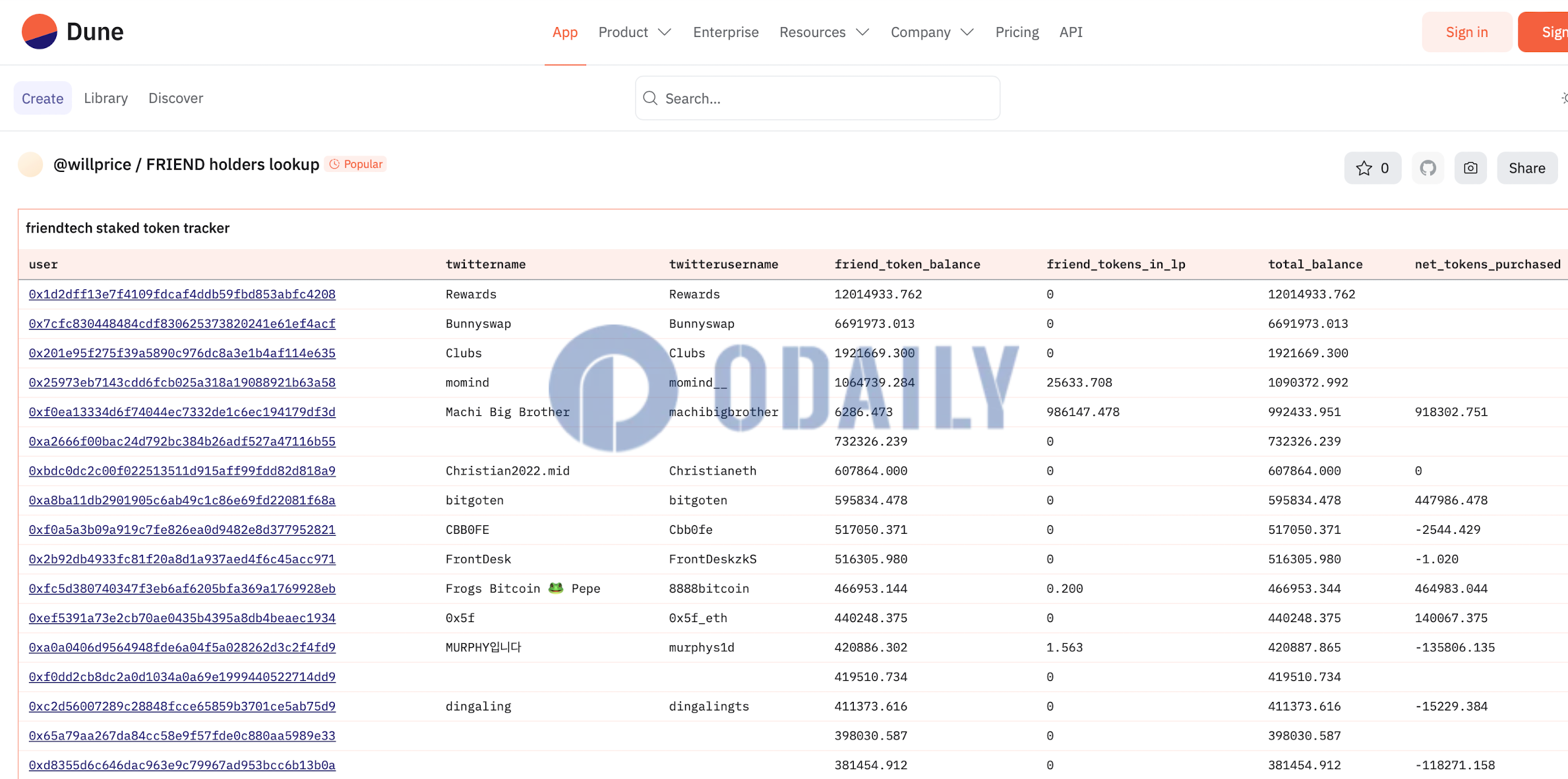Select the Christian2022.mid cell
Viewport: 1568px width, 779px height.
507,471
